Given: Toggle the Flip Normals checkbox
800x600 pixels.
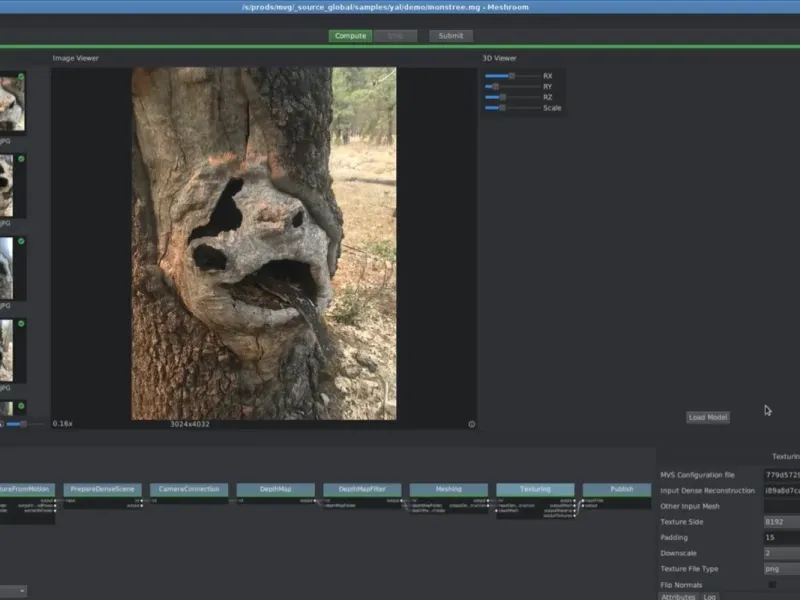Looking at the screenshot, I should pos(772,584).
